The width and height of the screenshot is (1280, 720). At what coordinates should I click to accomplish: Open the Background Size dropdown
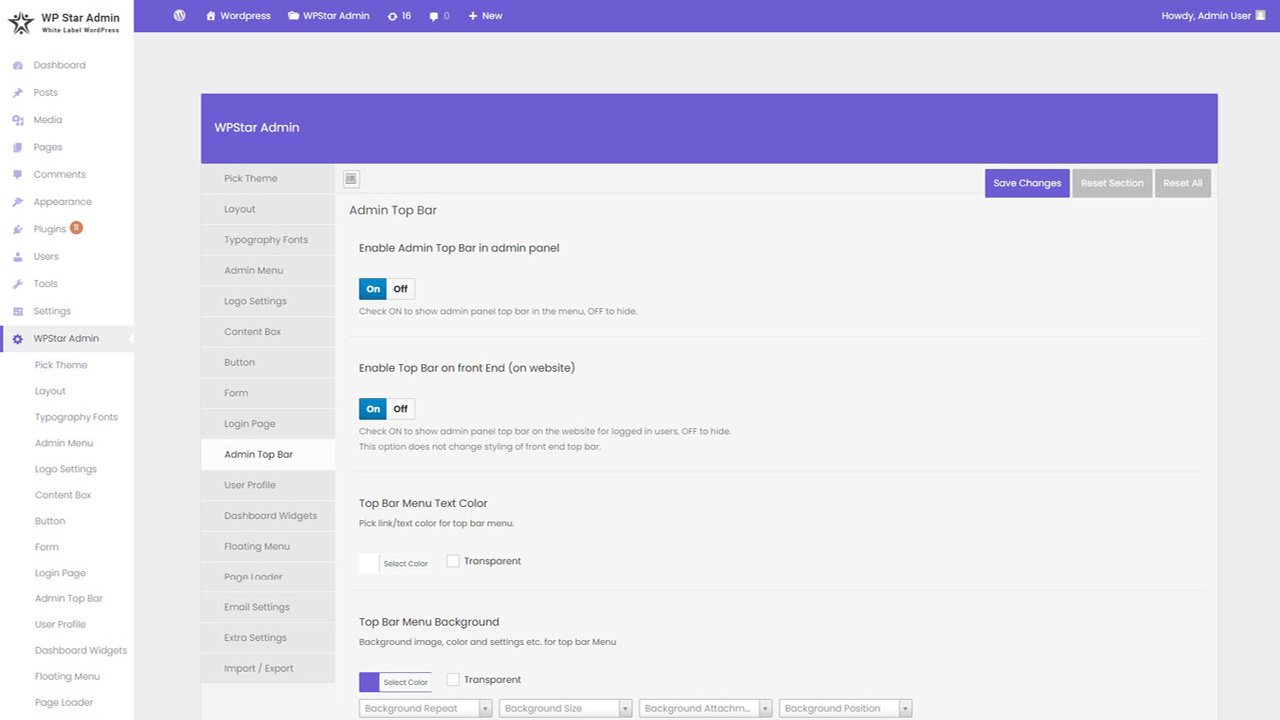pyautogui.click(x=566, y=708)
